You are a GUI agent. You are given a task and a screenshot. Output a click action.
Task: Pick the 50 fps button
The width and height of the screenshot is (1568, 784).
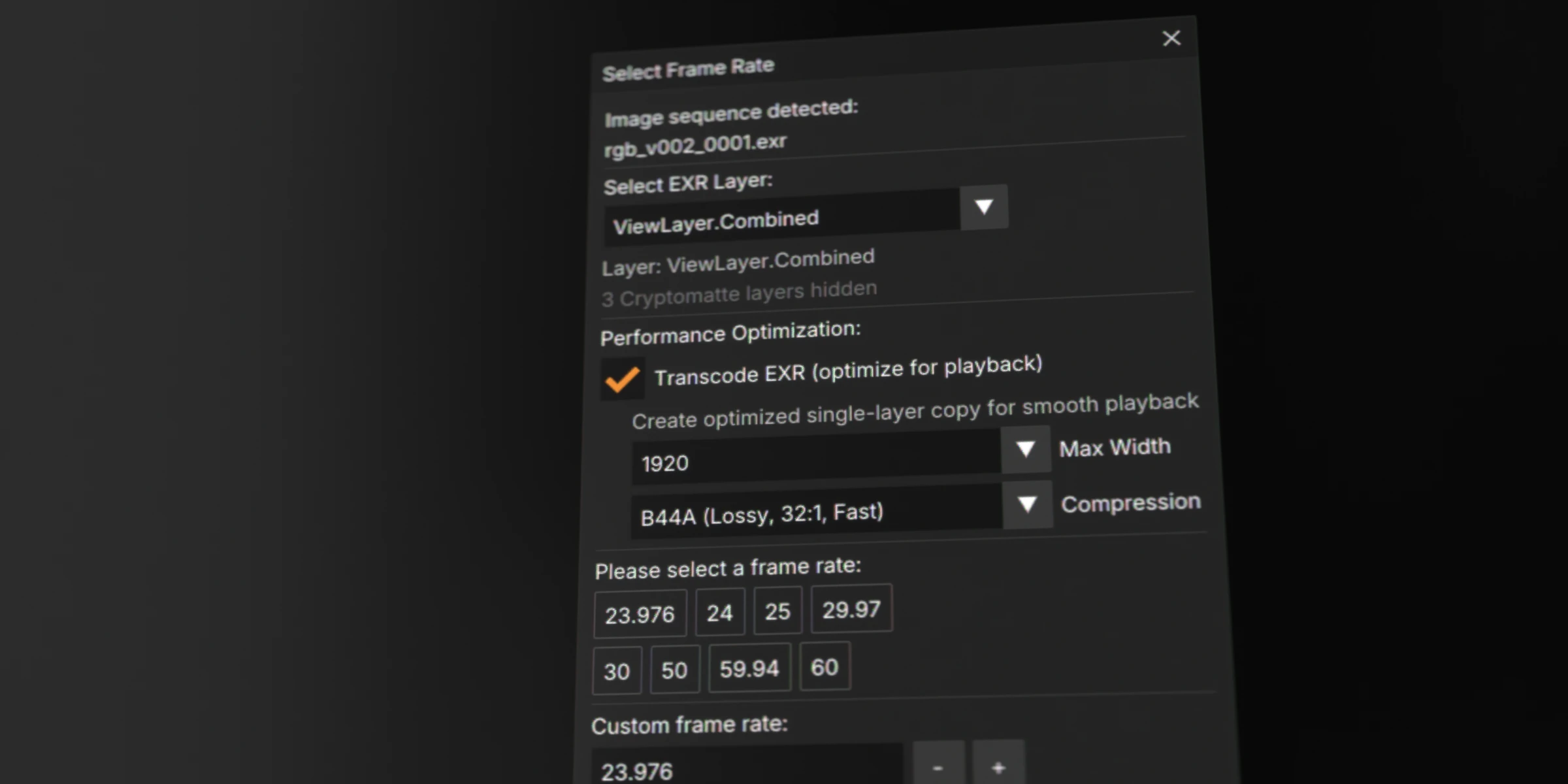point(674,670)
